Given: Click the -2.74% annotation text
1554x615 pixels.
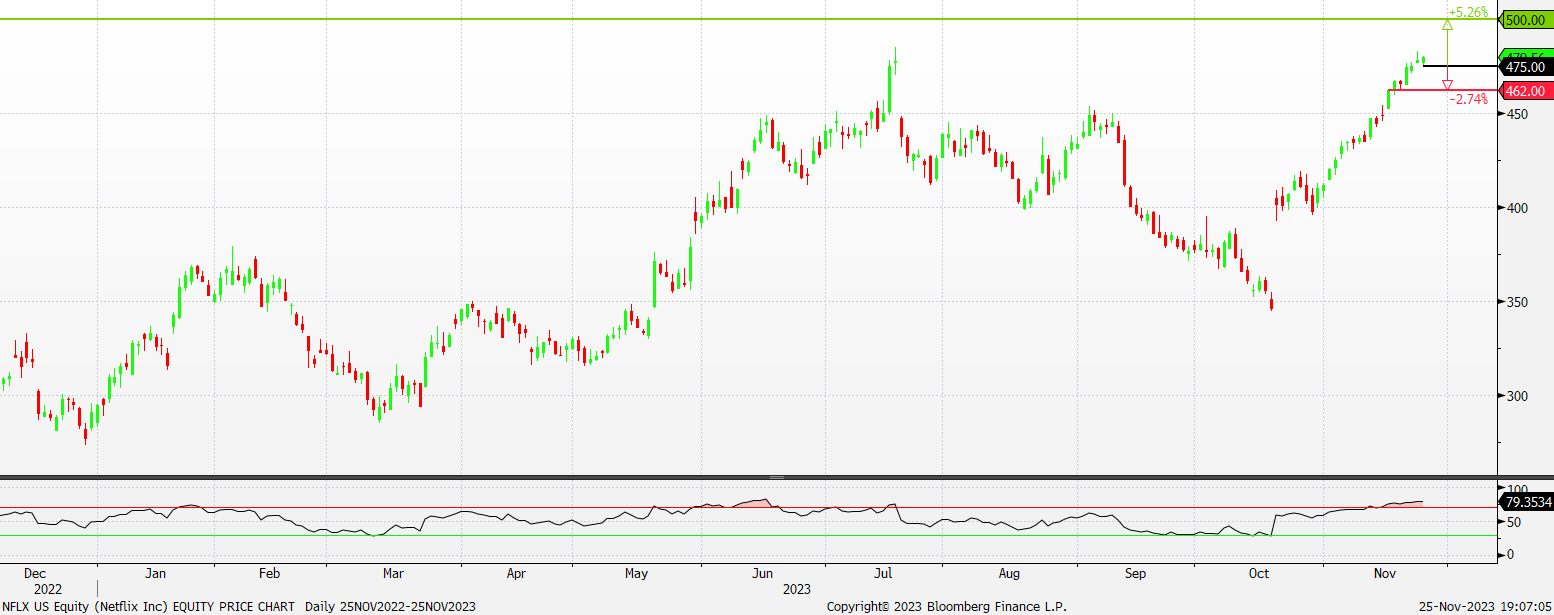Looking at the screenshot, I should tap(1468, 99).
